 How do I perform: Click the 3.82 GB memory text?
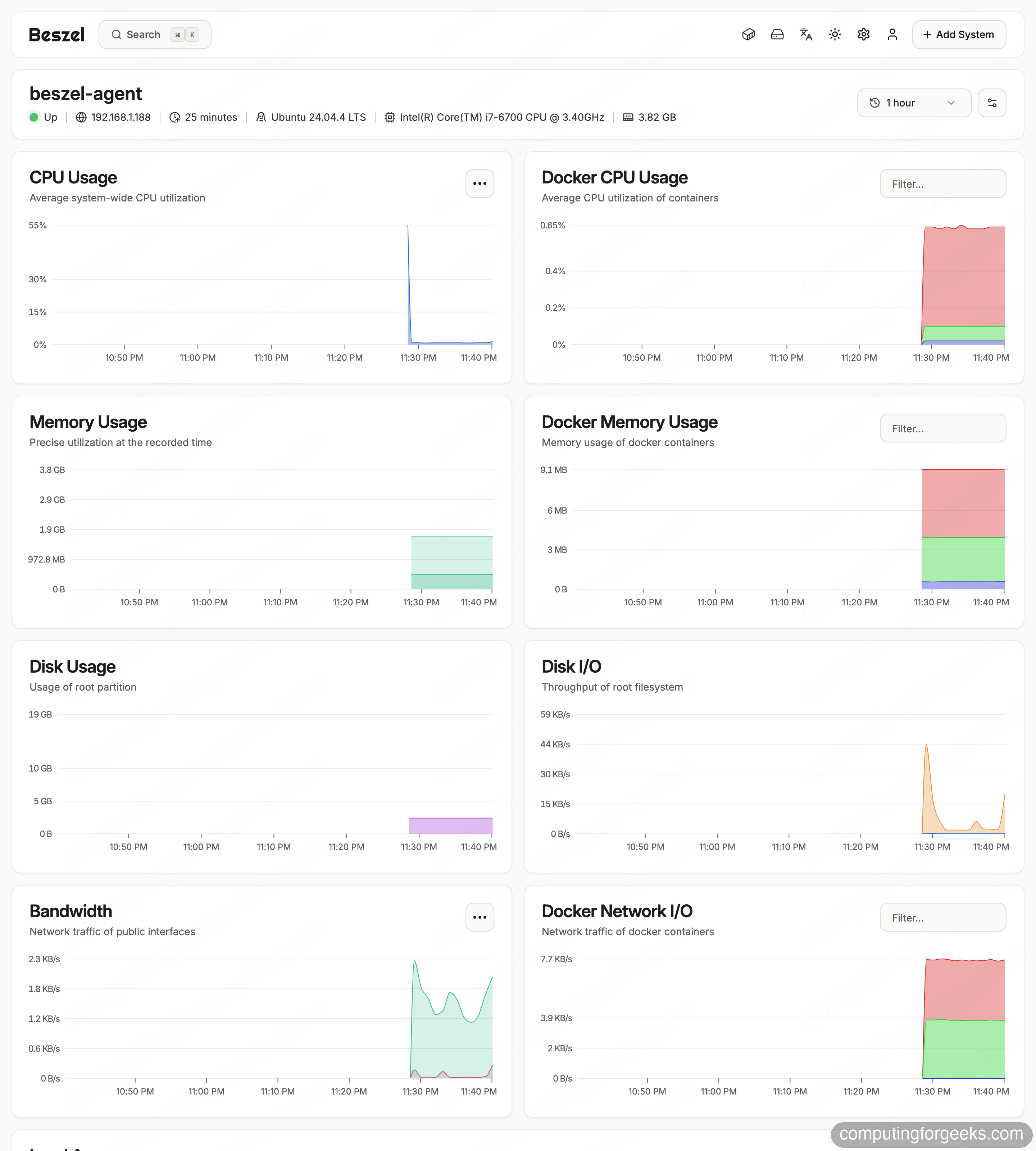click(x=657, y=117)
